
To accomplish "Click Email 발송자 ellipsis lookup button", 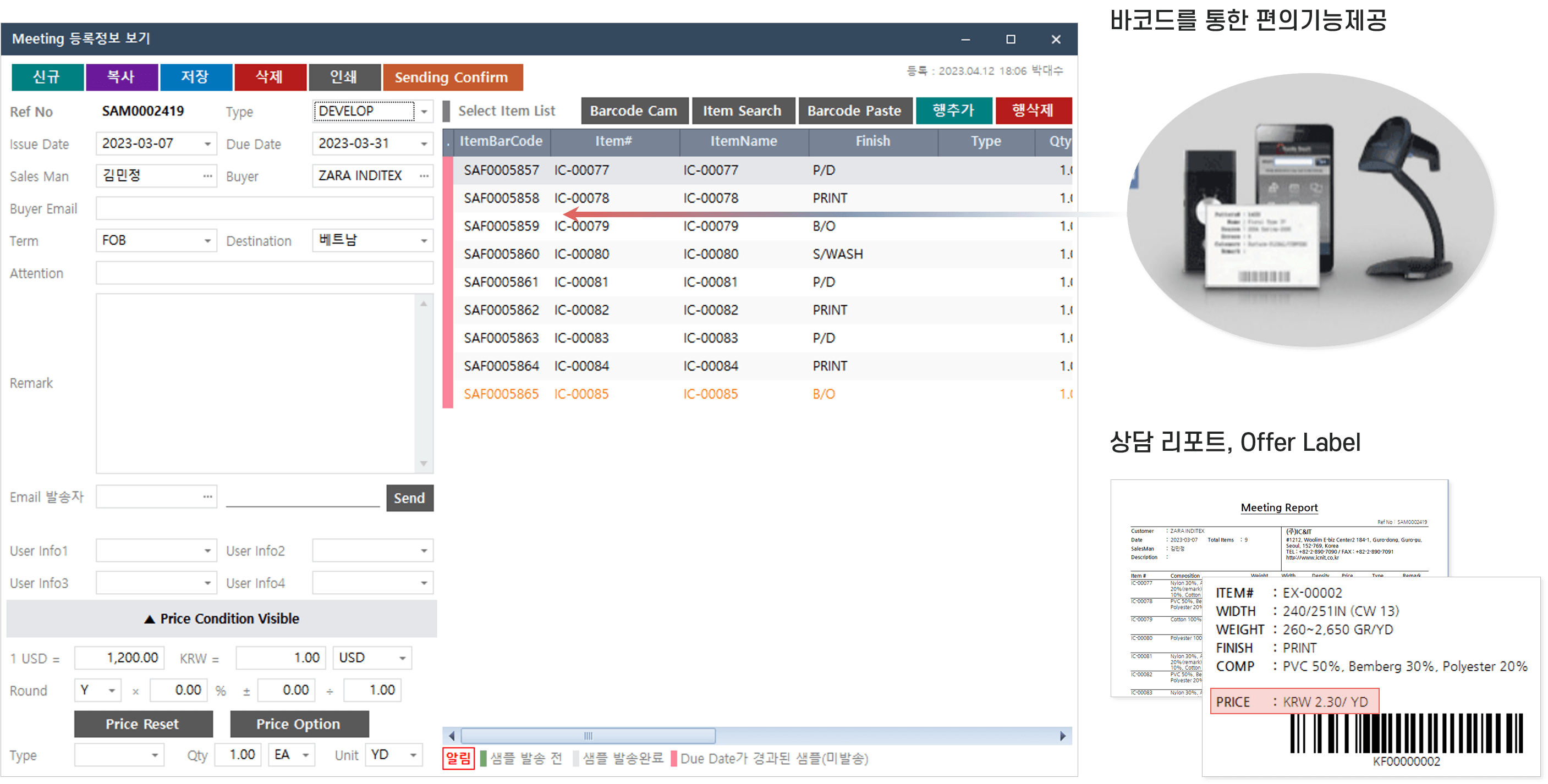I will [x=207, y=497].
